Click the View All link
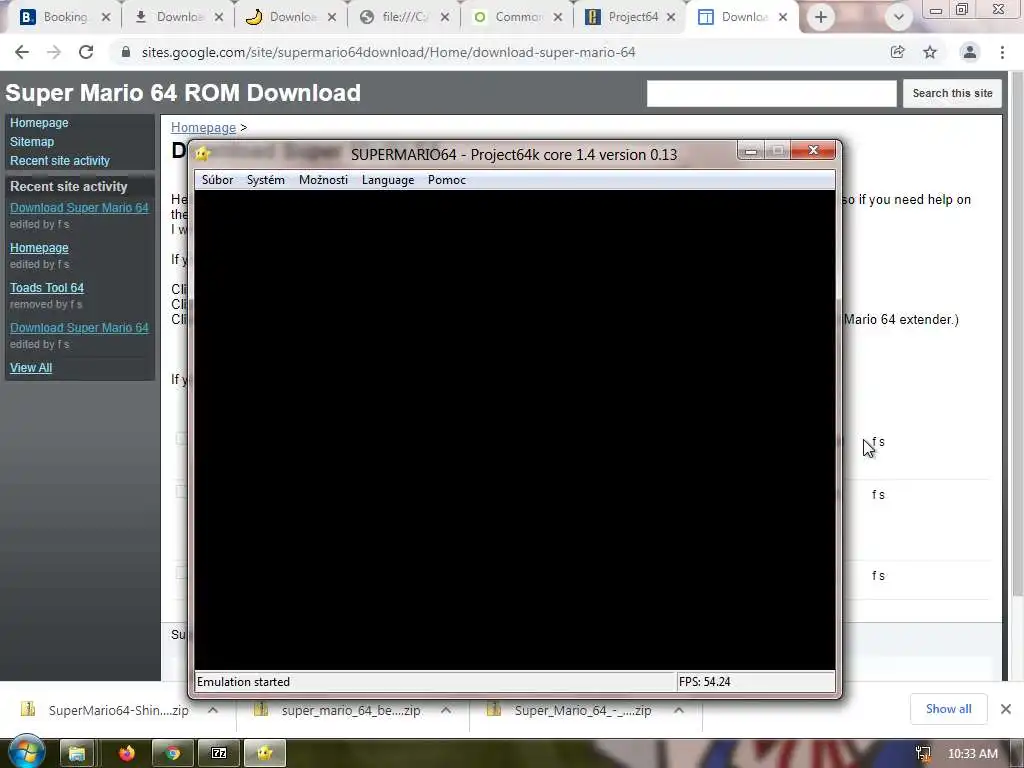1024x768 pixels. click(31, 367)
